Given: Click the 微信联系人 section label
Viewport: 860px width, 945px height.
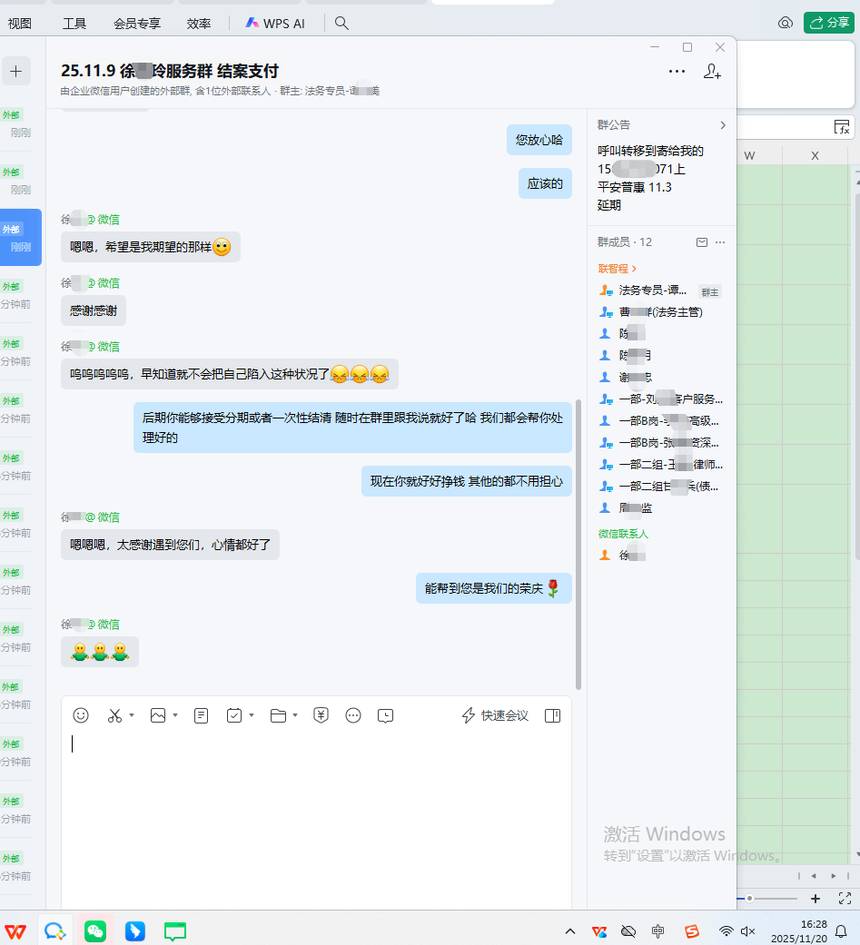Looking at the screenshot, I should (623, 534).
